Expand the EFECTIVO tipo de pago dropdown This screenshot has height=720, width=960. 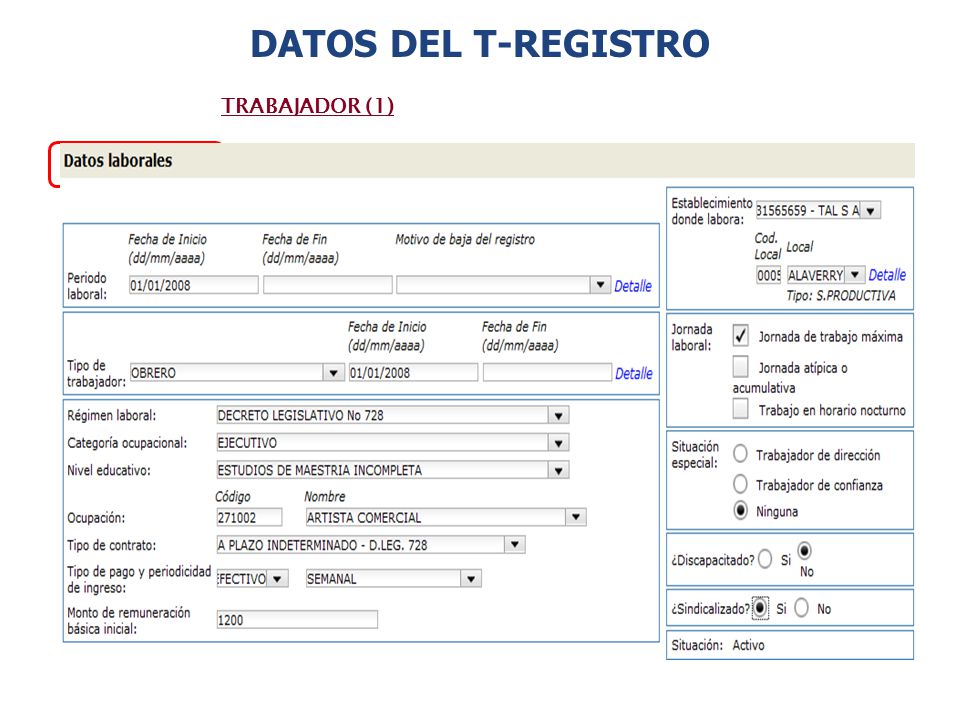click(277, 579)
